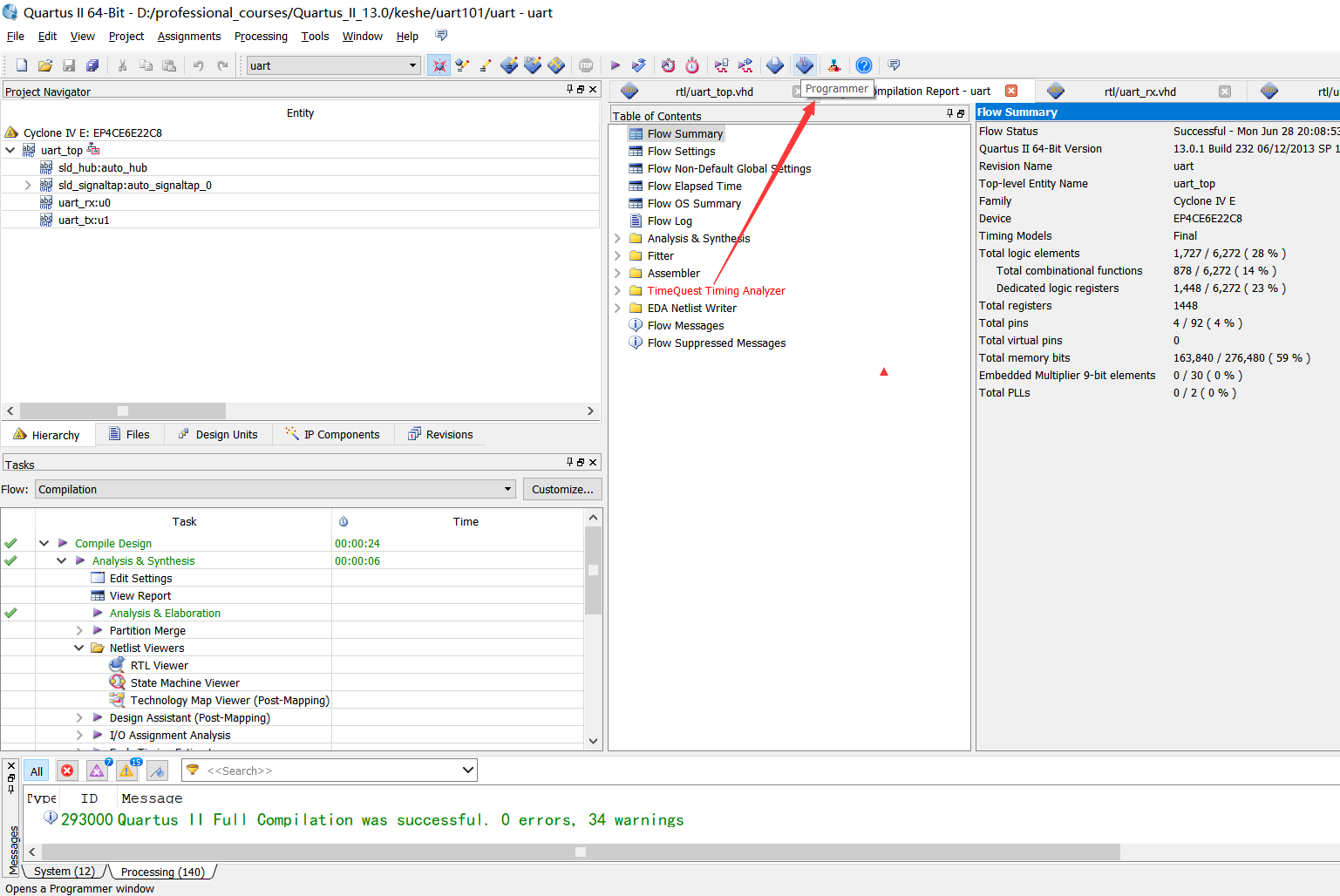
Task: Click the Save All icon
Action: click(x=92, y=65)
